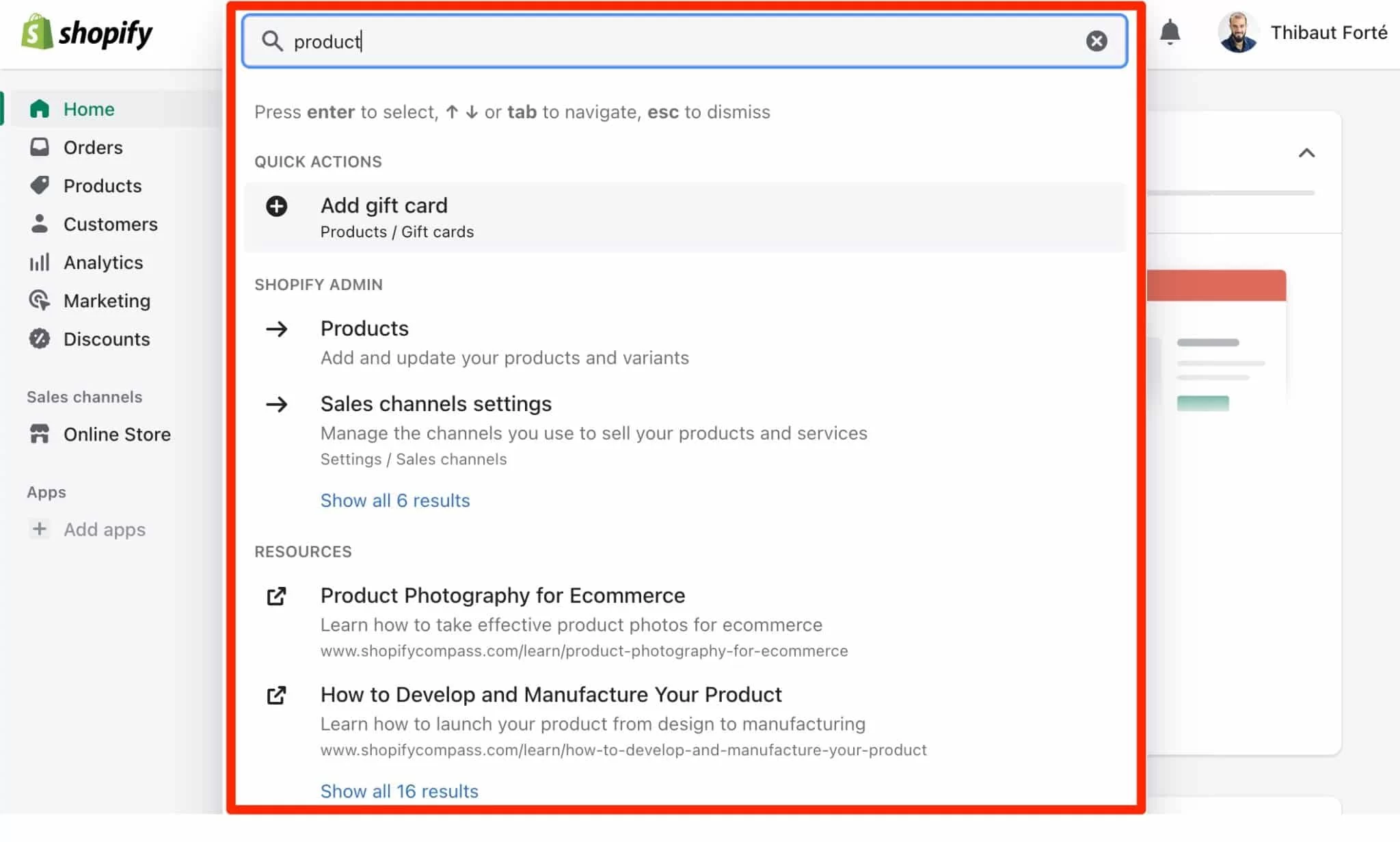Select Sales channels settings result
This screenshot has height=842, width=1400.
tap(435, 403)
